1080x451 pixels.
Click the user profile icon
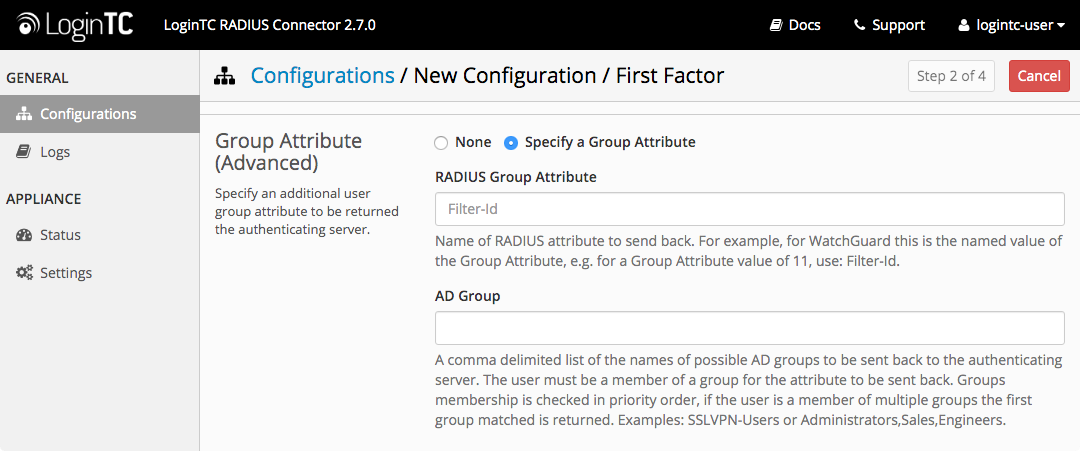[x=964, y=25]
